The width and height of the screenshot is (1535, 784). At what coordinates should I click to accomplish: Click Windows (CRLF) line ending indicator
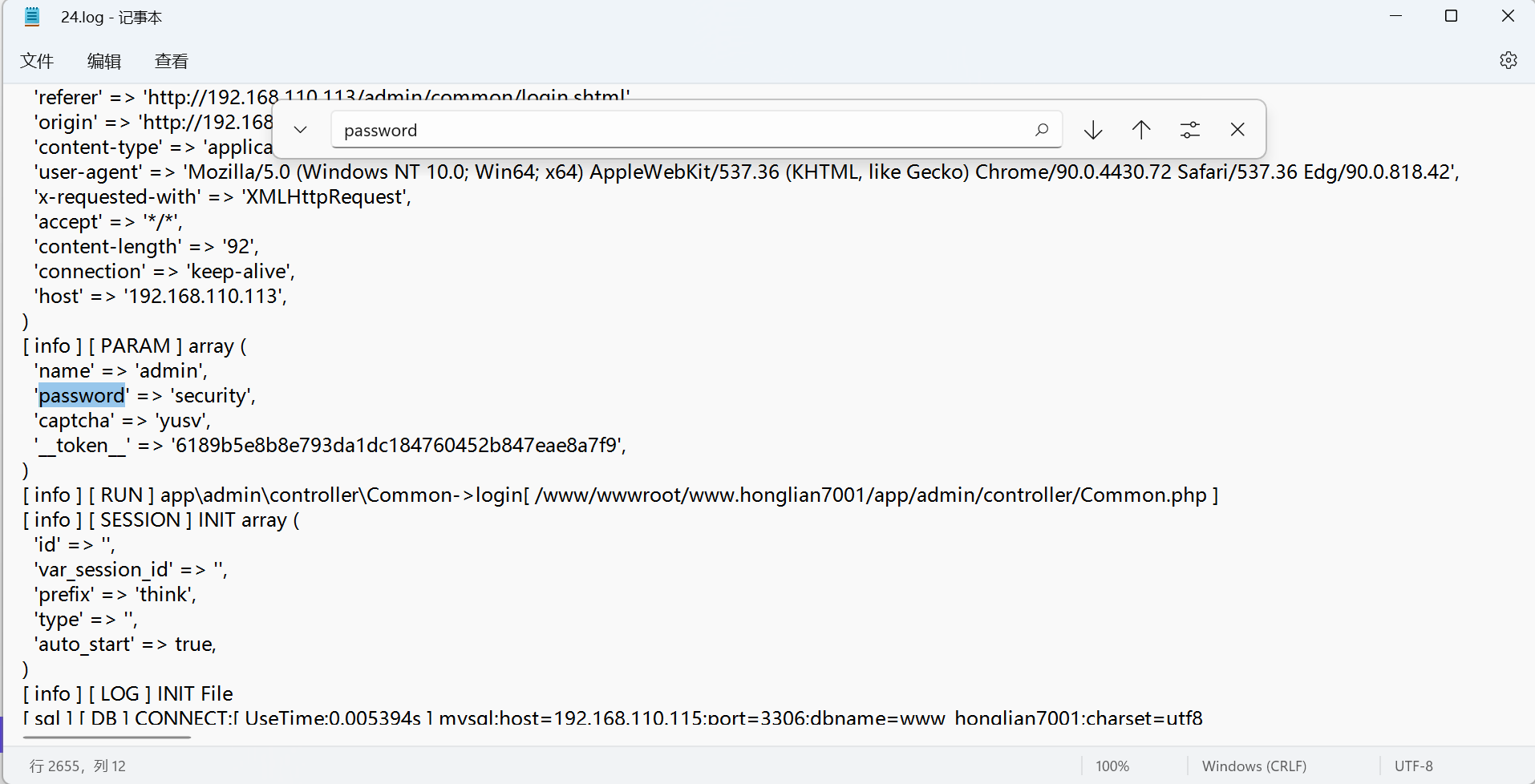pyautogui.click(x=1254, y=766)
